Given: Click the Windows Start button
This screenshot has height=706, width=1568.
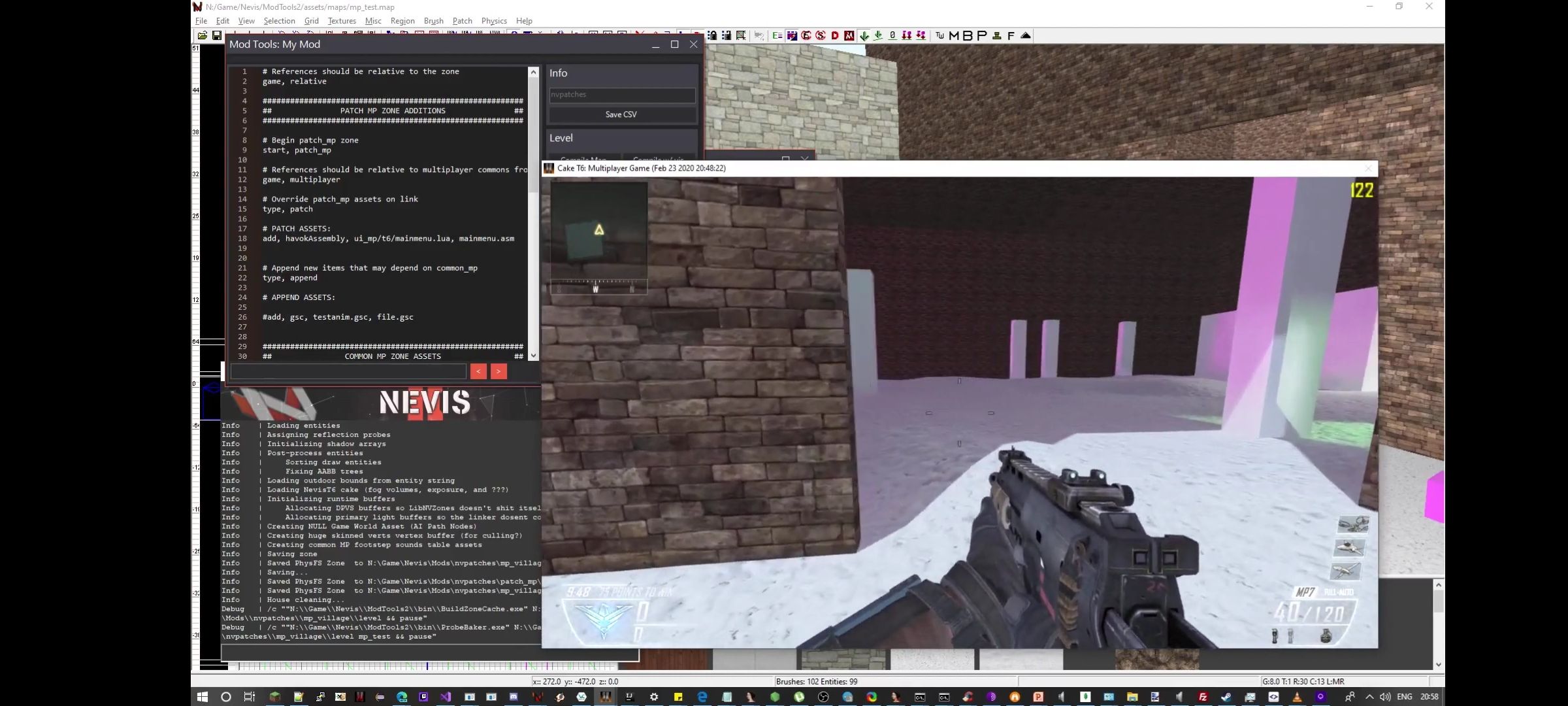Looking at the screenshot, I should [x=202, y=697].
